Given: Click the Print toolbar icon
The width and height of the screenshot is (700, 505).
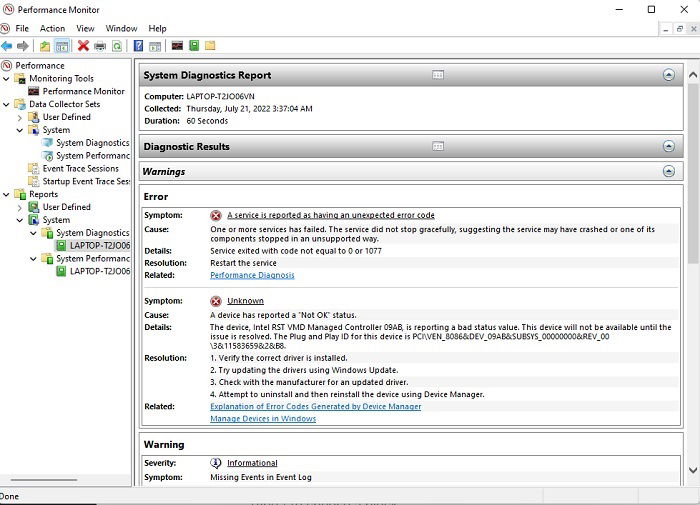Looking at the screenshot, I should (100, 46).
